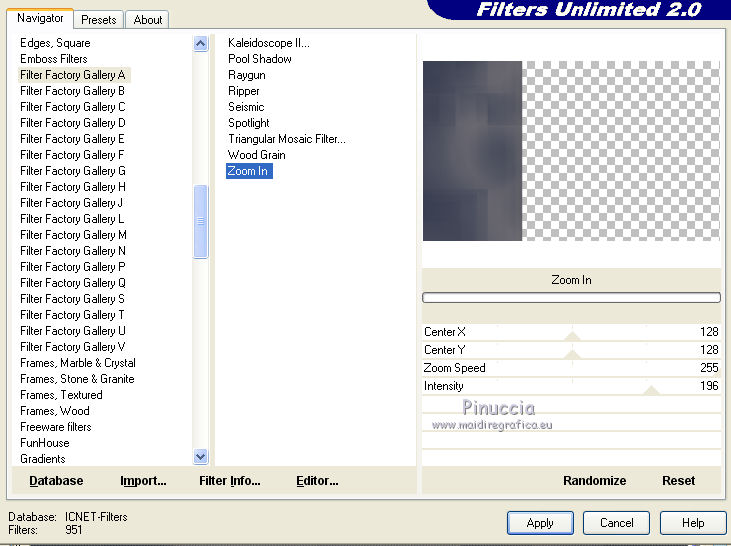Adjust the Intensity slider handle
Image resolution: width=731 pixels, height=546 pixels.
[x=651, y=389]
